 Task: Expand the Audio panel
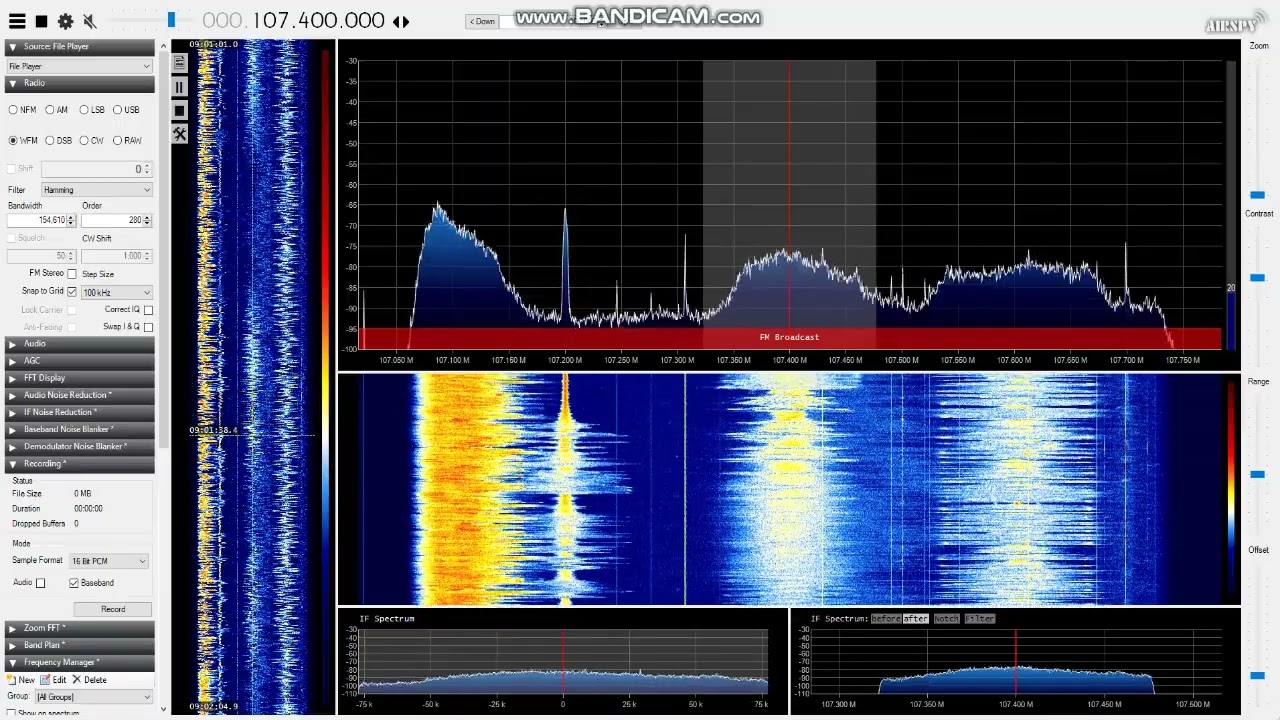coord(80,344)
